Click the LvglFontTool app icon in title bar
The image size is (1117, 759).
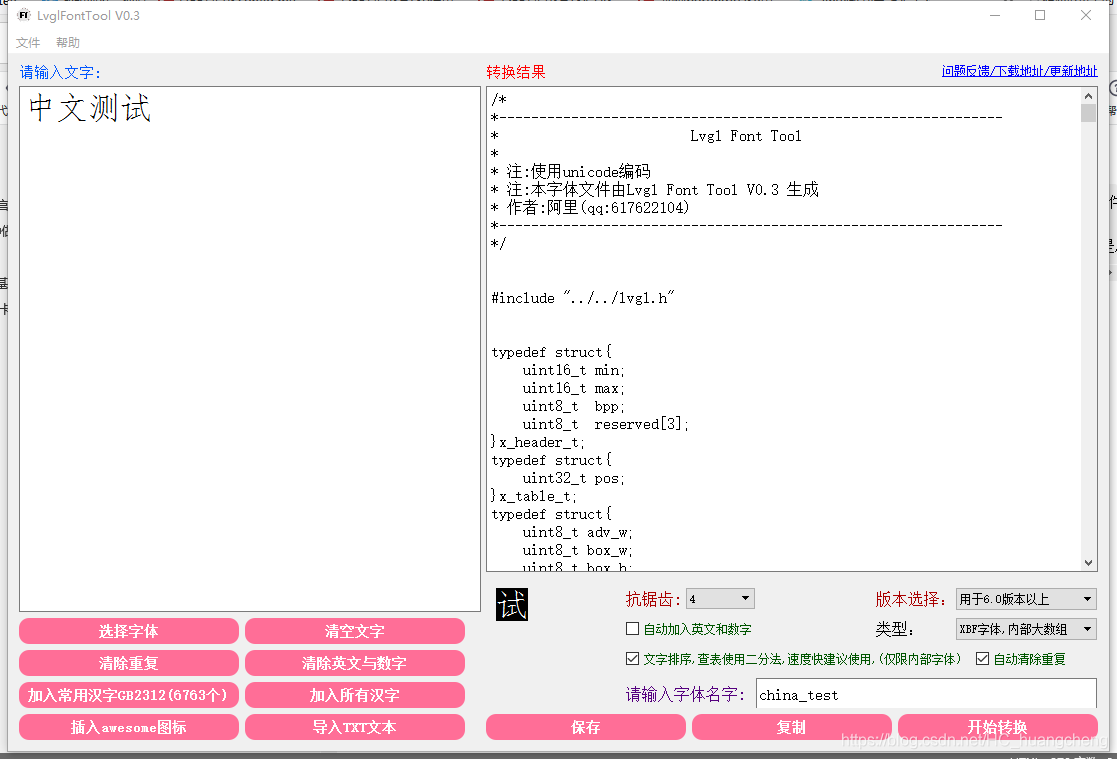click(x=24, y=15)
